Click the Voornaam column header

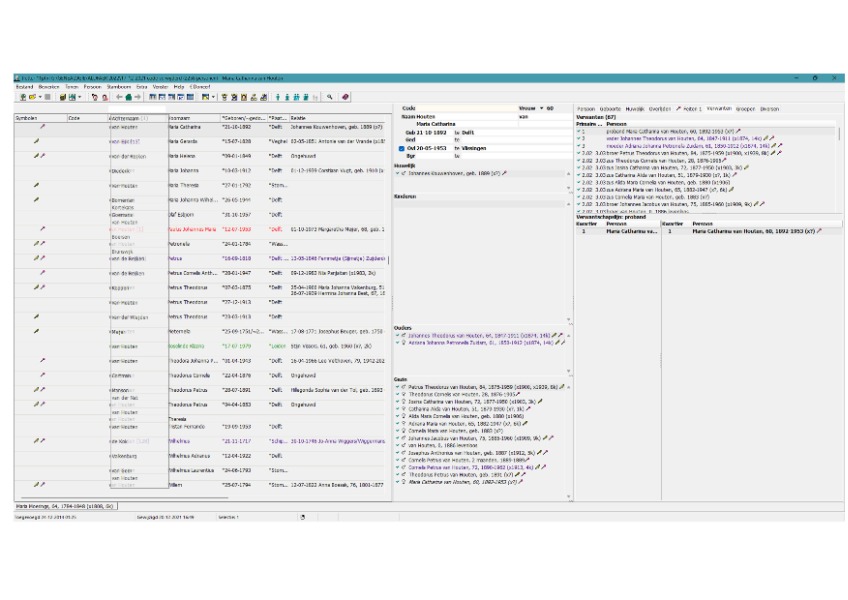click(180, 117)
